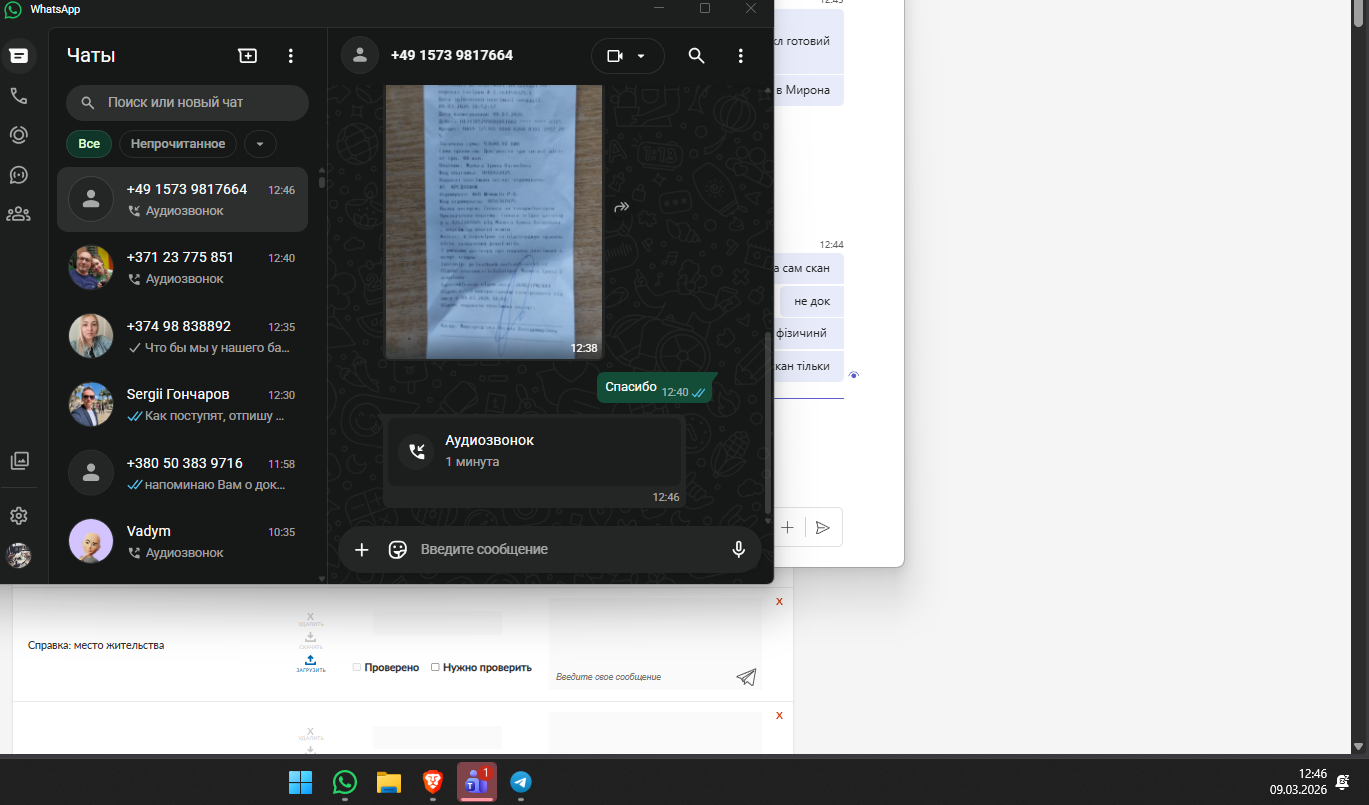Open the Status updates section in WhatsApp
This screenshot has width=1369, height=805.
coord(19,135)
